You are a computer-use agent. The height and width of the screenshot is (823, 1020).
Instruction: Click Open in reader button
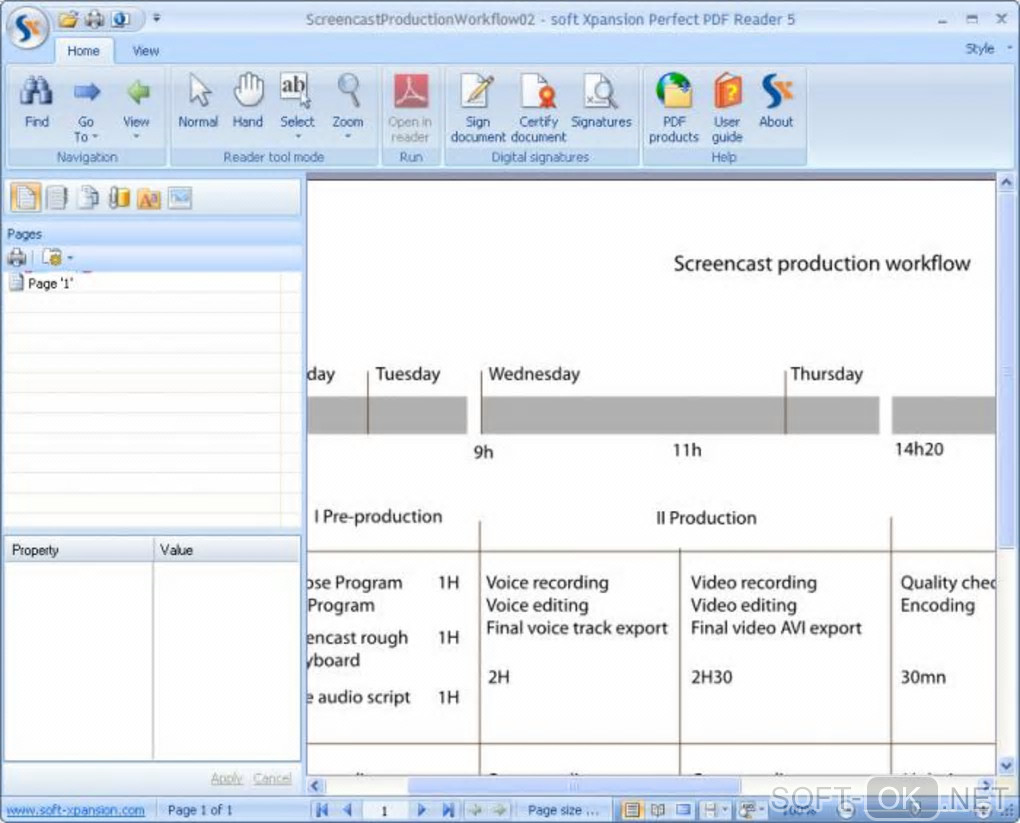(x=410, y=109)
